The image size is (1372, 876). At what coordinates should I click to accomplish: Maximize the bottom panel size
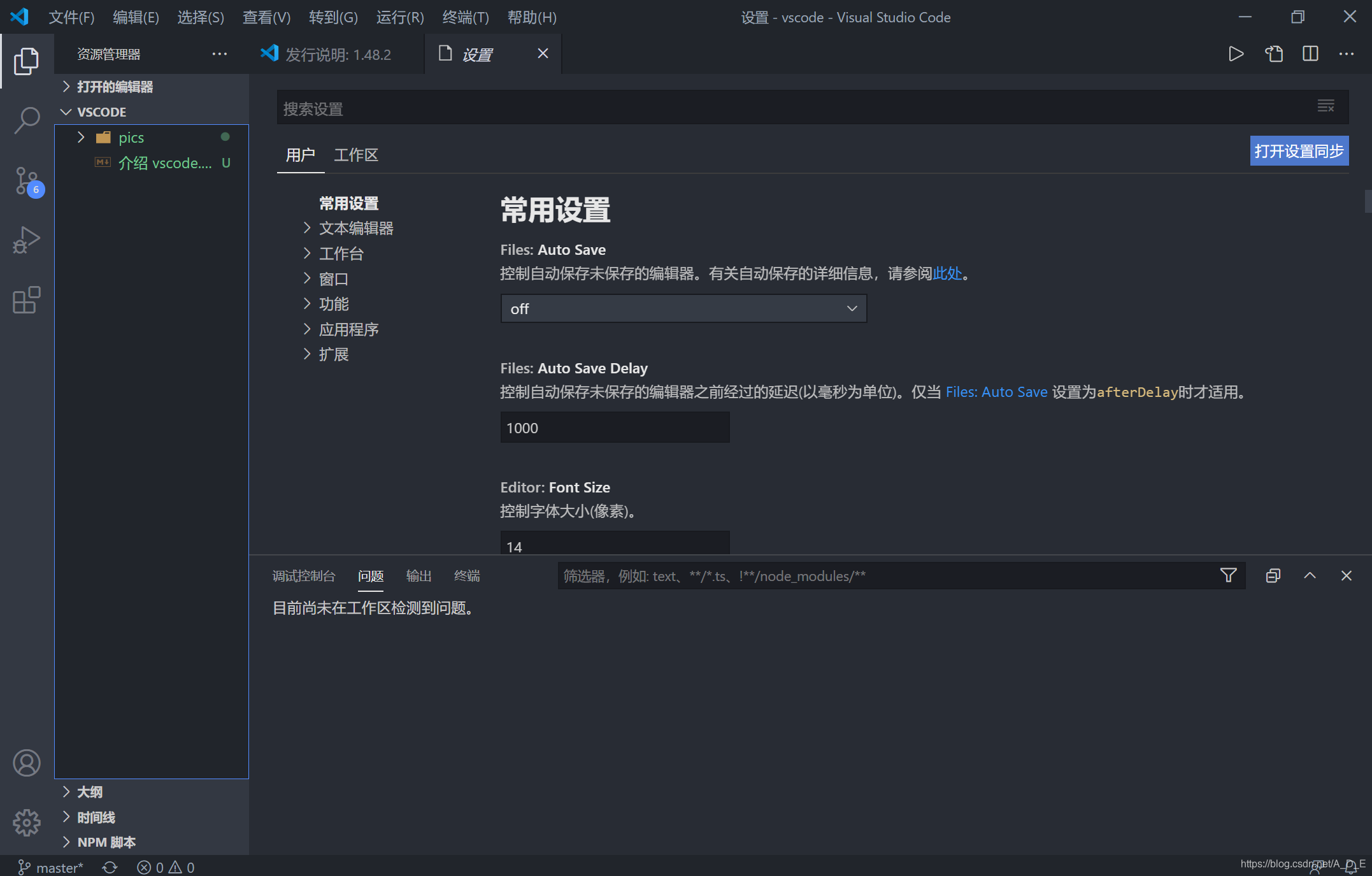tap(1310, 576)
